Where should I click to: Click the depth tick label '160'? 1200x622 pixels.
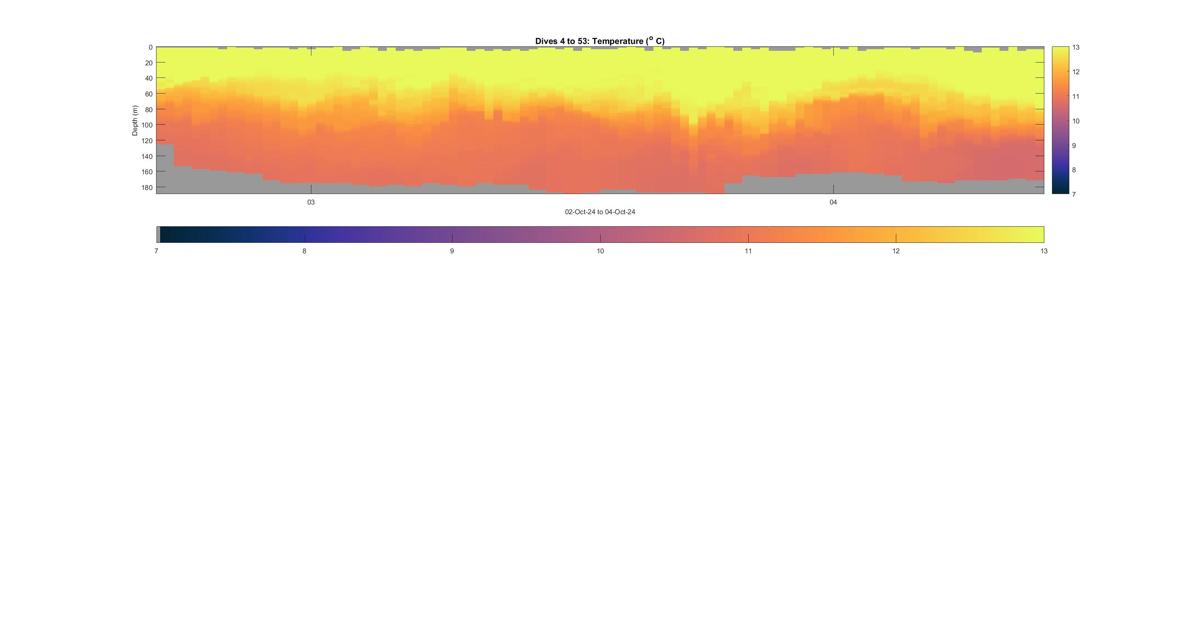click(146, 172)
